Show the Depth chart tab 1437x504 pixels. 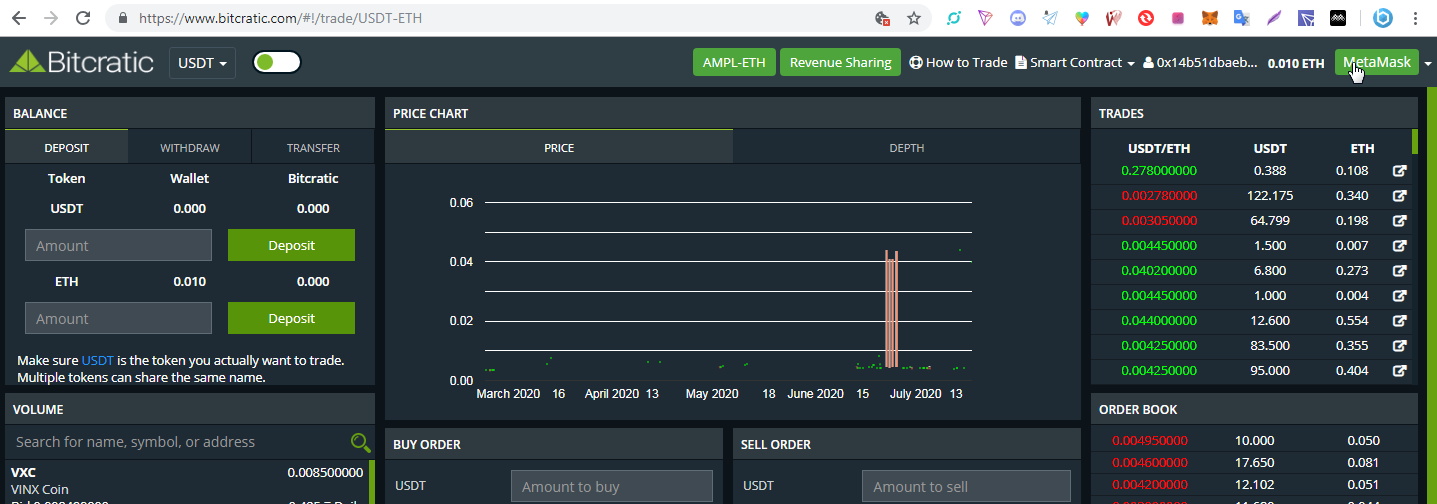coord(907,147)
